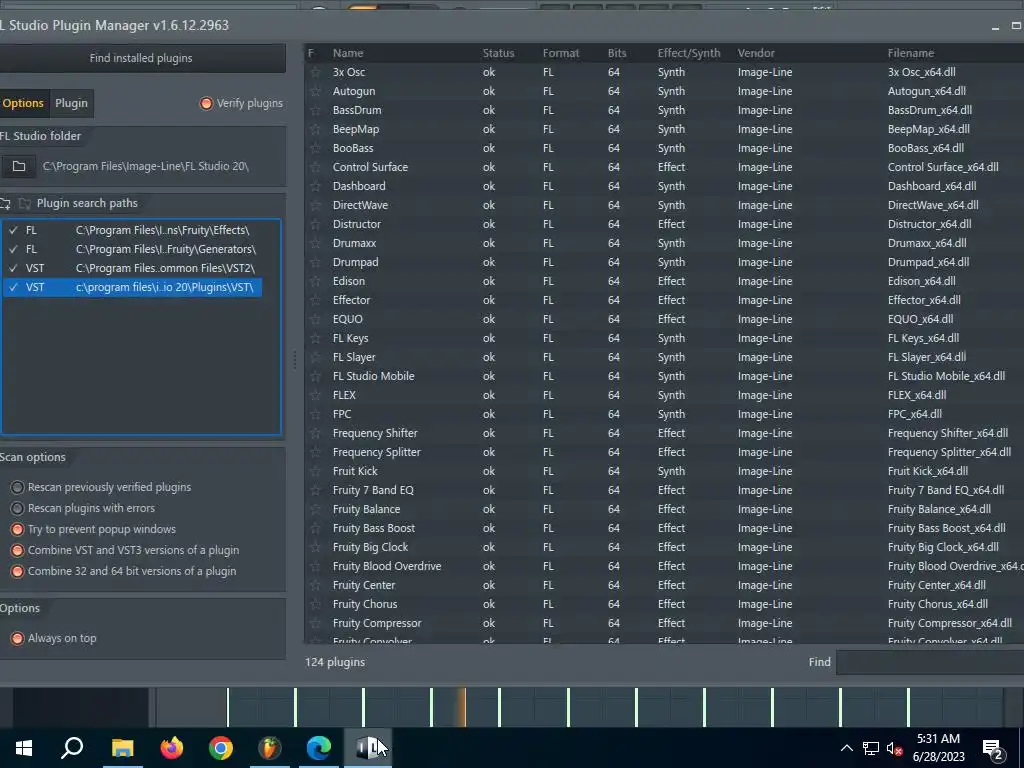This screenshot has height=768, width=1024.
Task: Launch Firefox from taskbar
Action: click(x=172, y=748)
